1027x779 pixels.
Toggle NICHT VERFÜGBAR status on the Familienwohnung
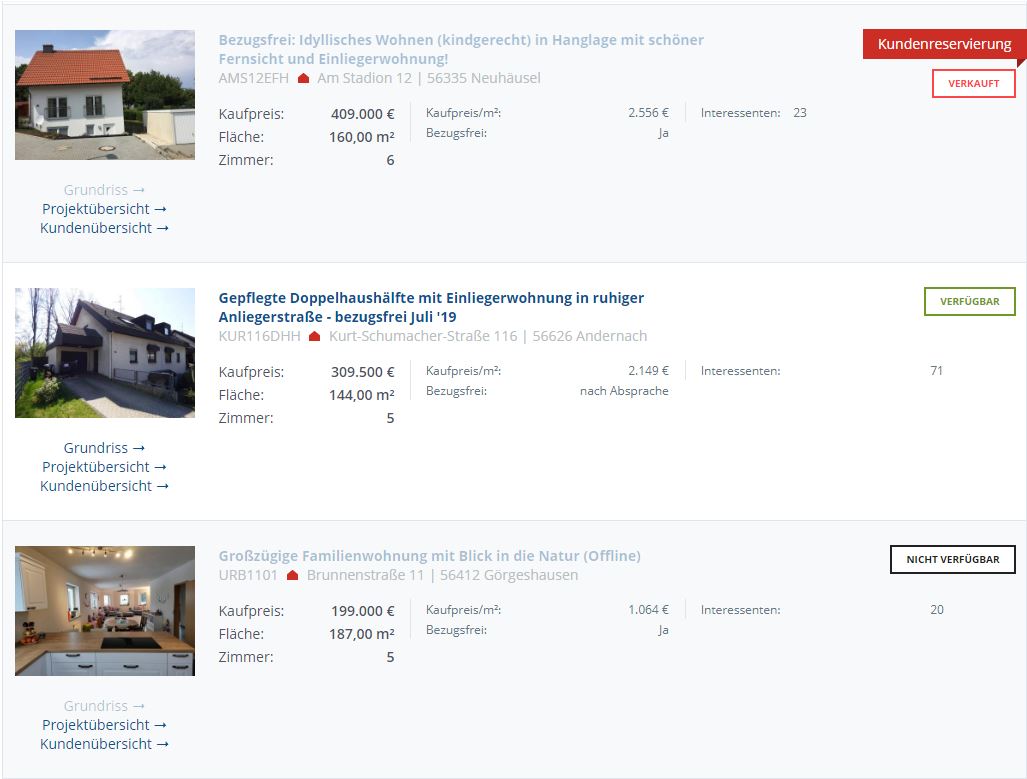(x=951, y=560)
